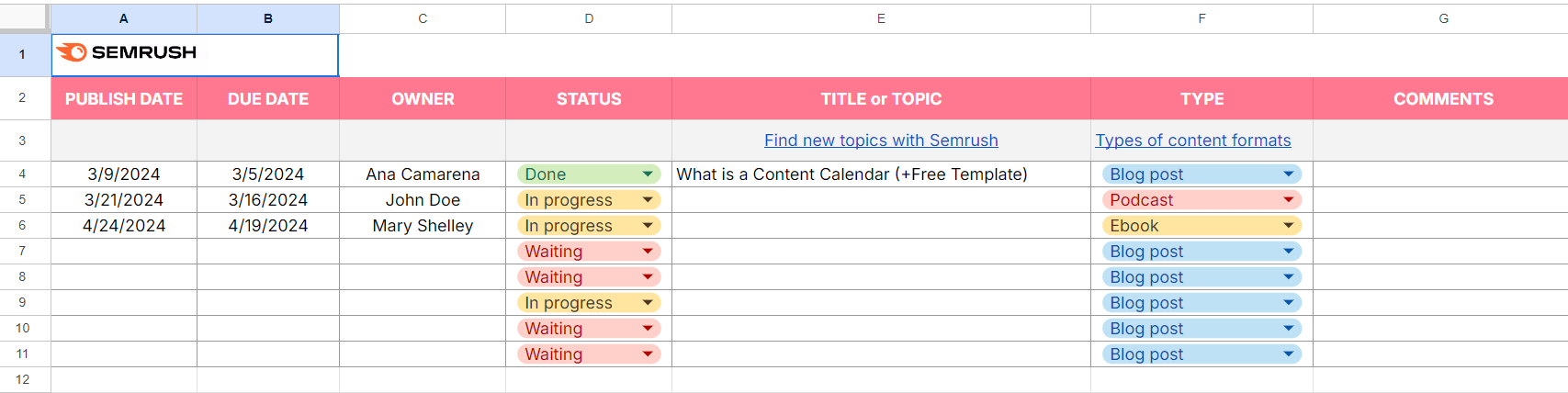Select column E header

881,18
